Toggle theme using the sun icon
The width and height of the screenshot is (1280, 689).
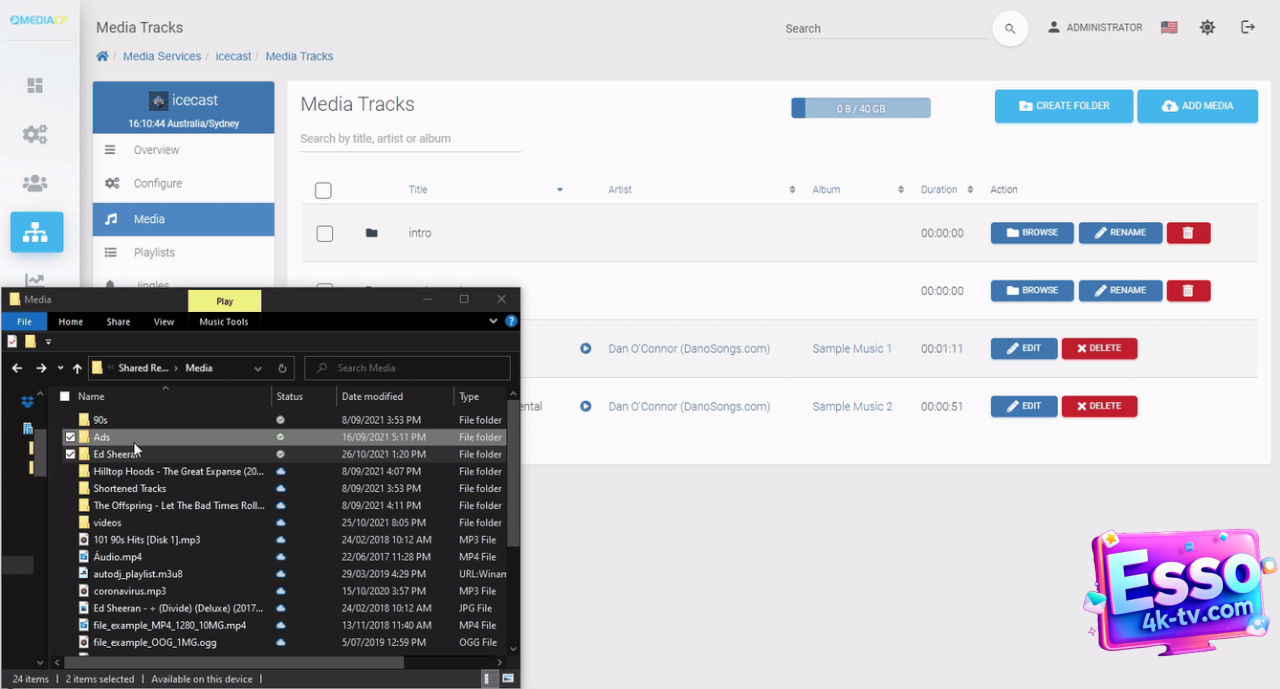pos(1207,28)
